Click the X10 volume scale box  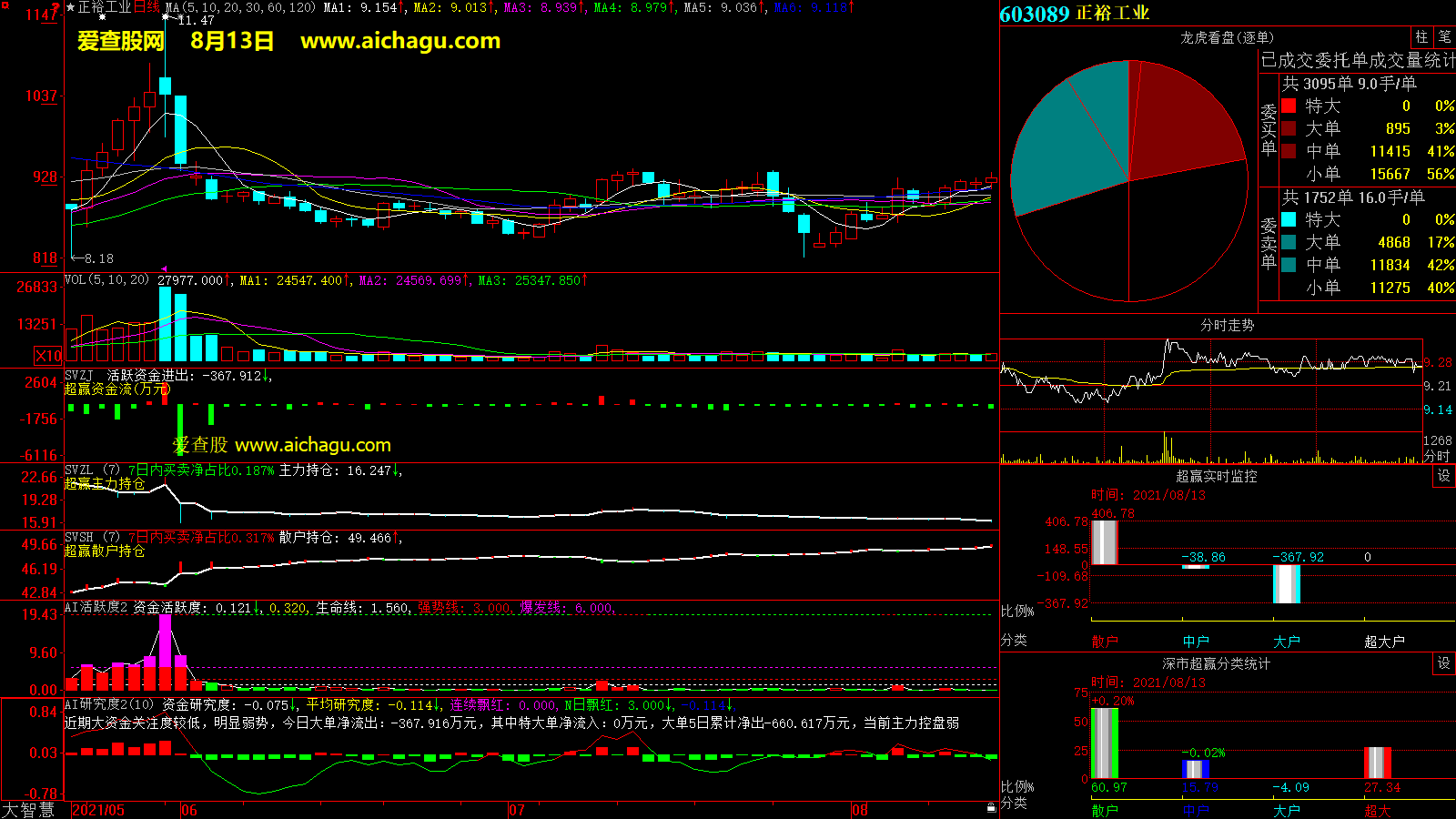pos(48,356)
